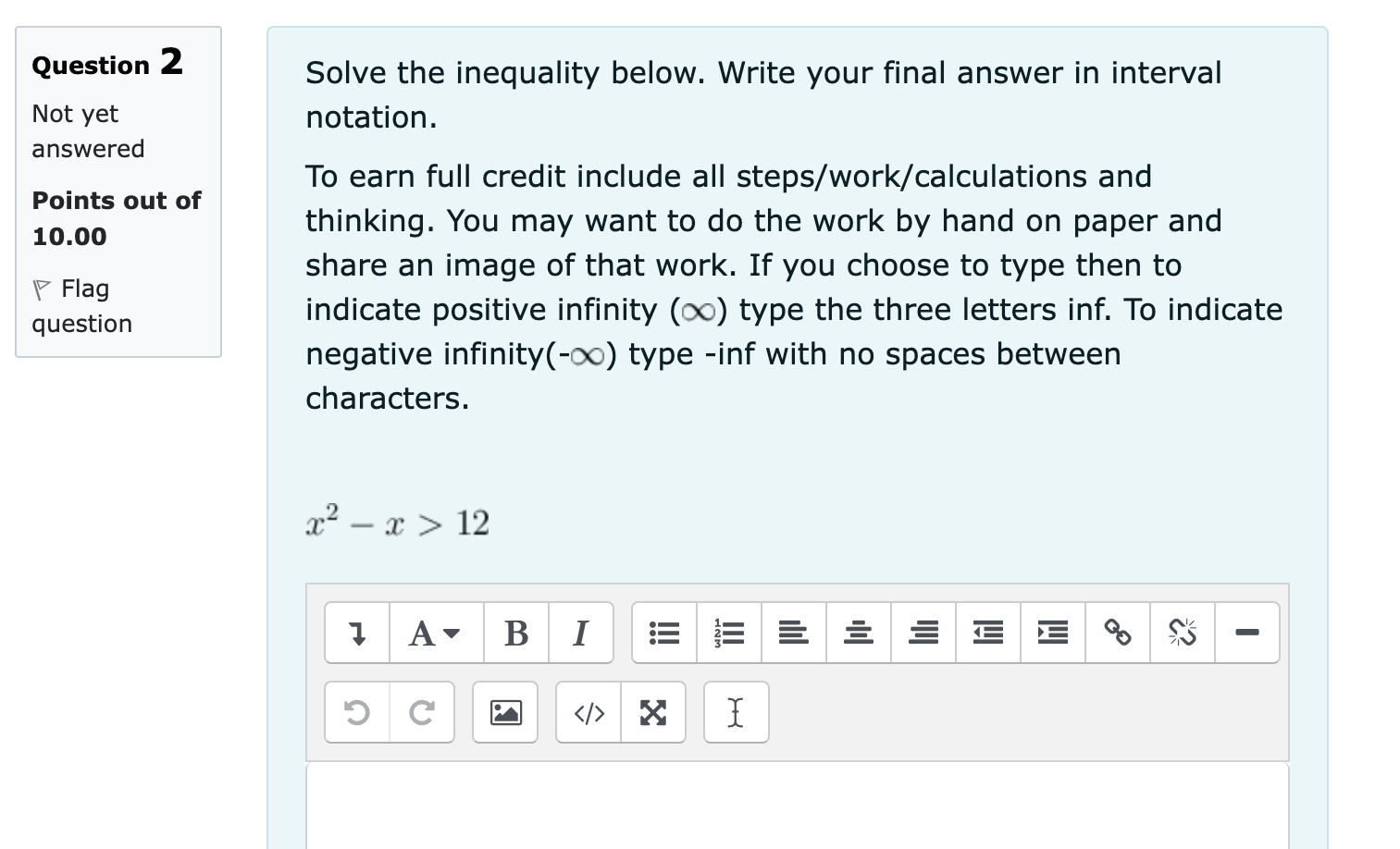1400x849 pixels.
Task: Remove a hyperlink with the unlink tool
Action: tap(1182, 633)
